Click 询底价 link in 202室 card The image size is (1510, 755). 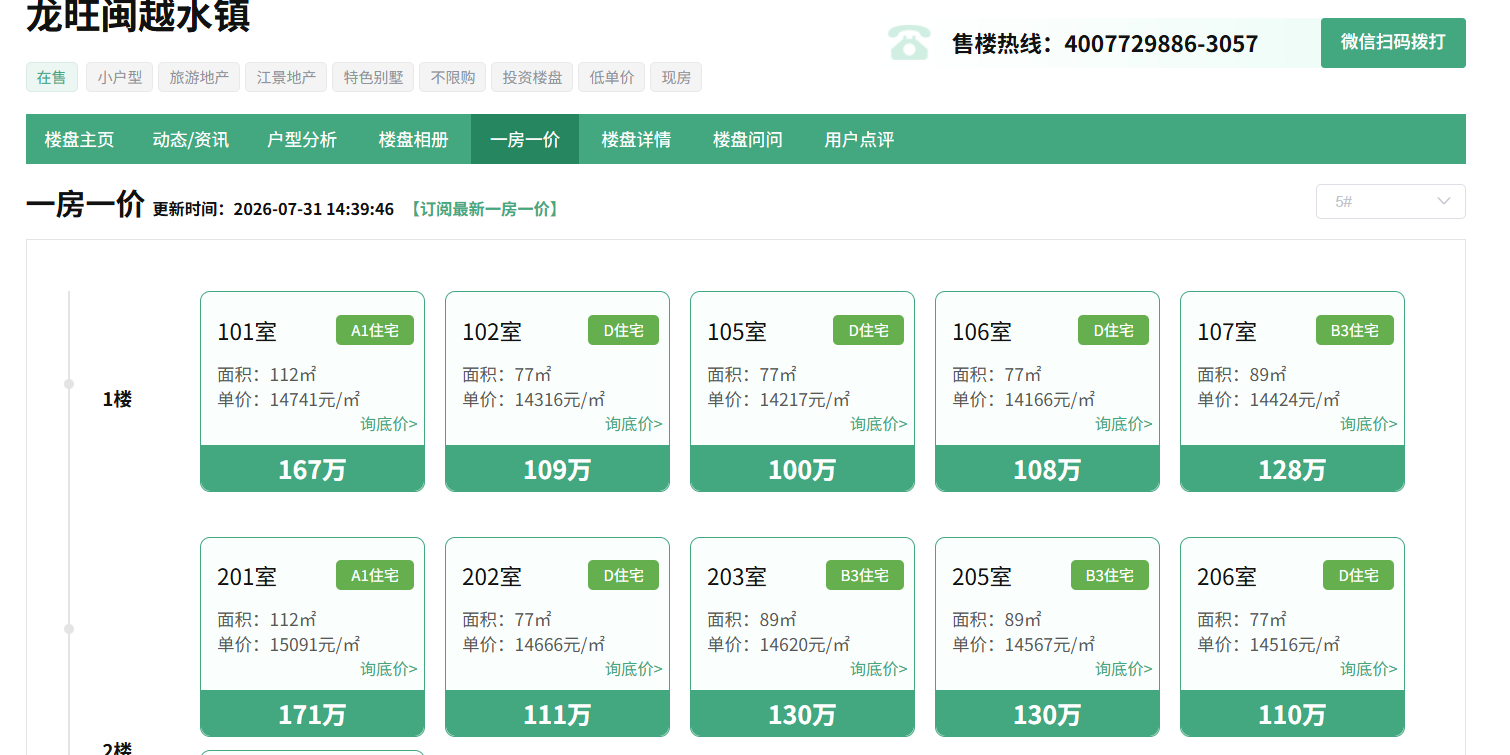634,669
